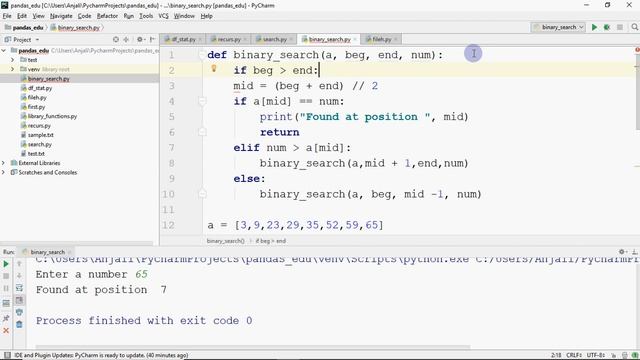The image size is (640, 360).
Task: Click the red error indicator at the editor's top right
Action: click(x=637, y=50)
